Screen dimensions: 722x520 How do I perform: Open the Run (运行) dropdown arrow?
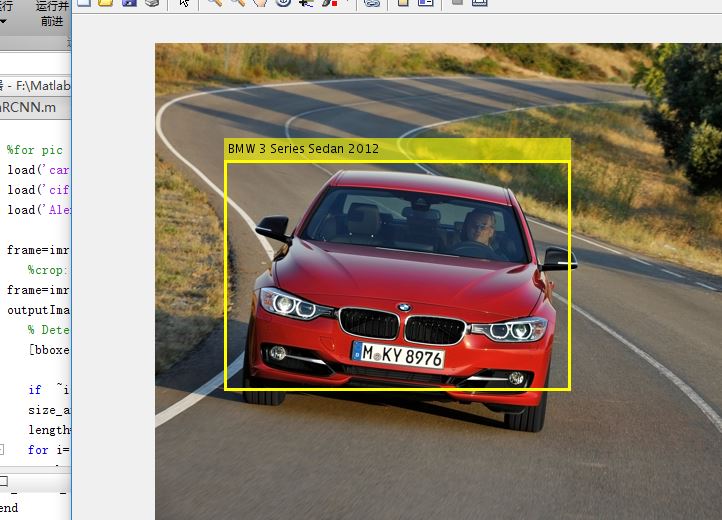pos(4,21)
